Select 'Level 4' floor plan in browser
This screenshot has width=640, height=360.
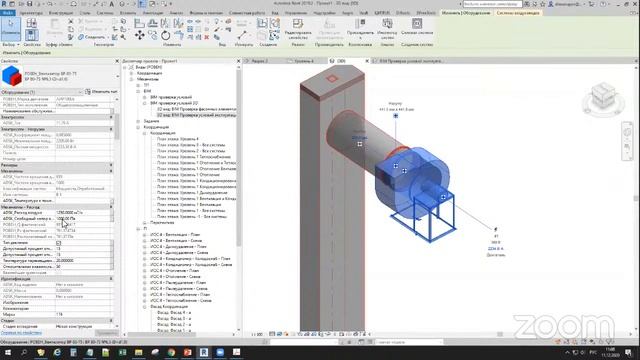tap(177, 139)
